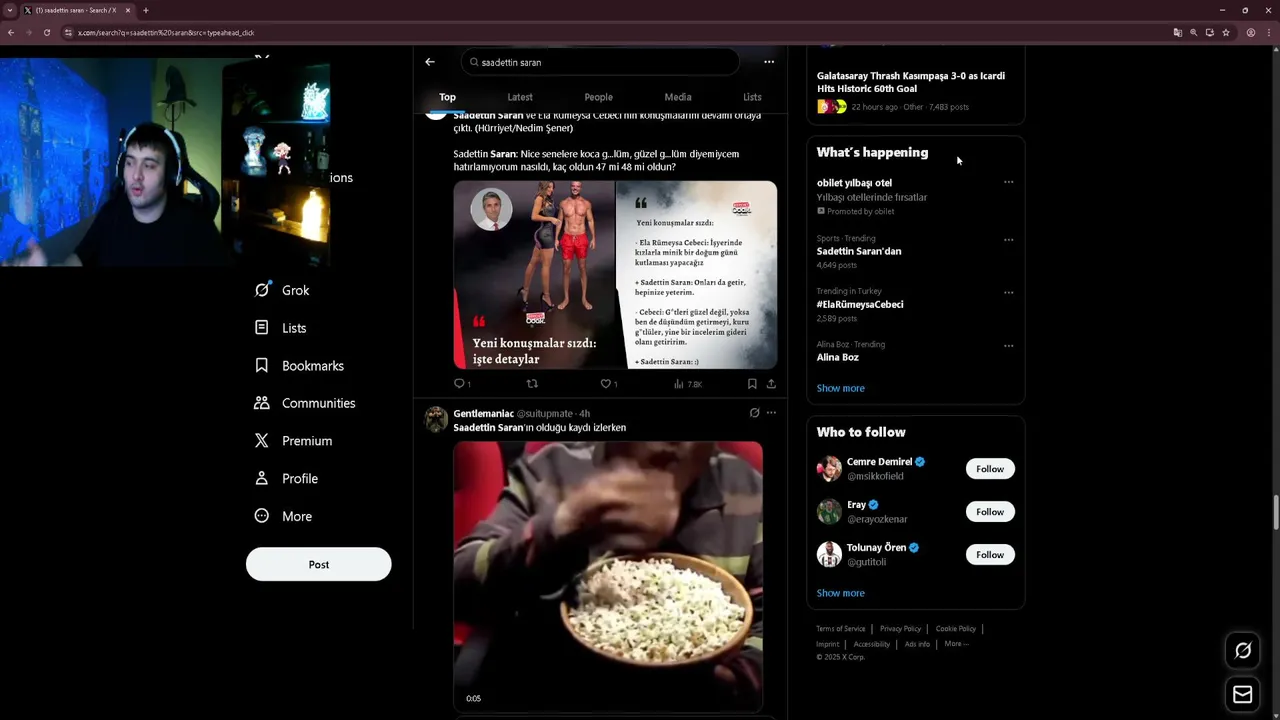This screenshot has height=720, width=1280.
Task: Open Accessibility footer link
Action: tap(872, 644)
